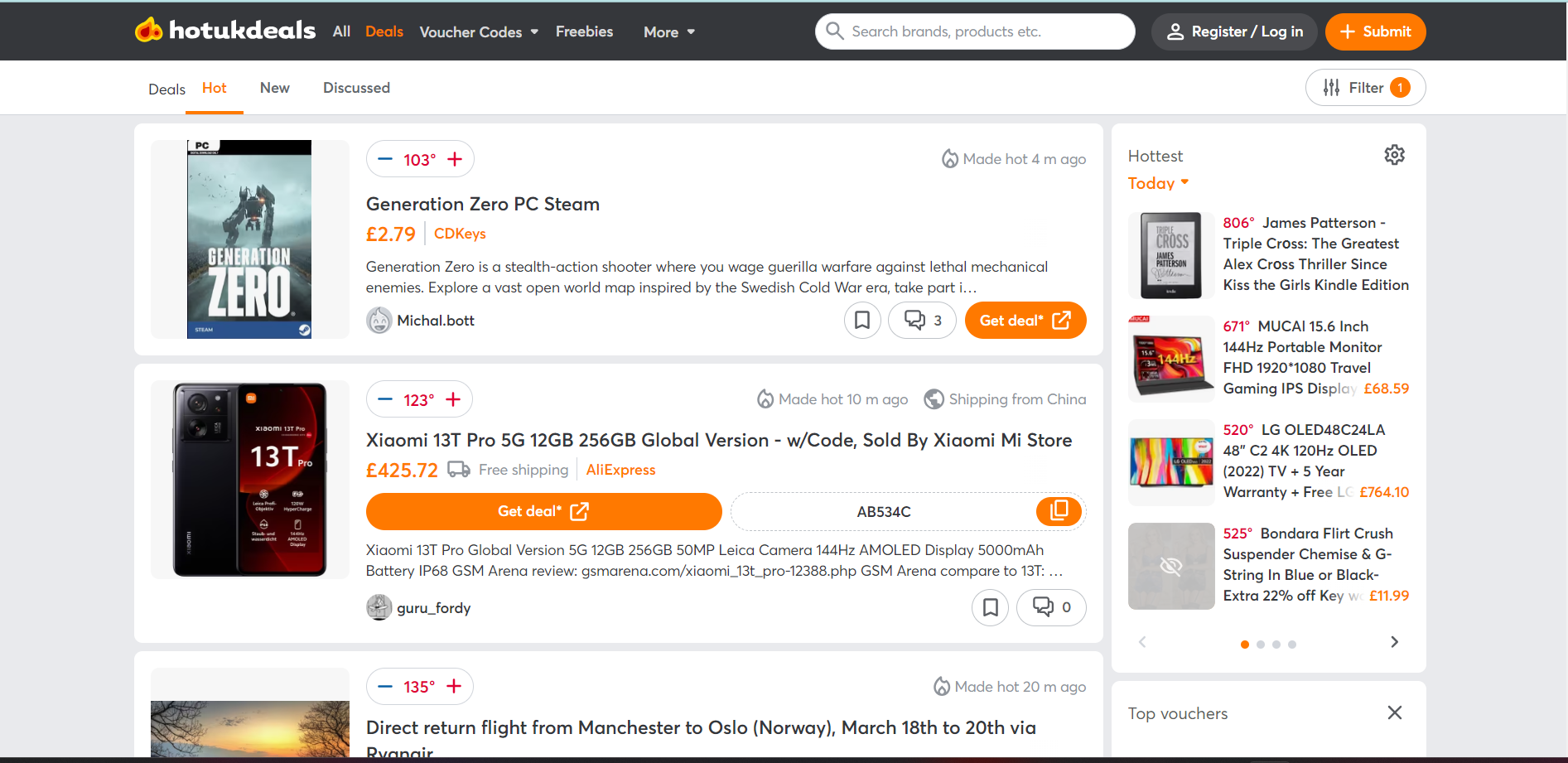Open the LG OLED TV thumbnail
The image size is (1568, 763).
1171,462
